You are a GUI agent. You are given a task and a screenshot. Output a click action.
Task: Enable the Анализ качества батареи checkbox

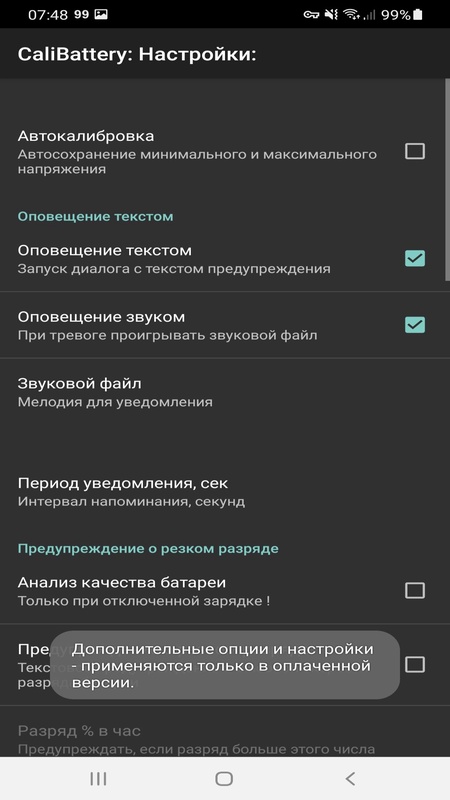point(414,590)
